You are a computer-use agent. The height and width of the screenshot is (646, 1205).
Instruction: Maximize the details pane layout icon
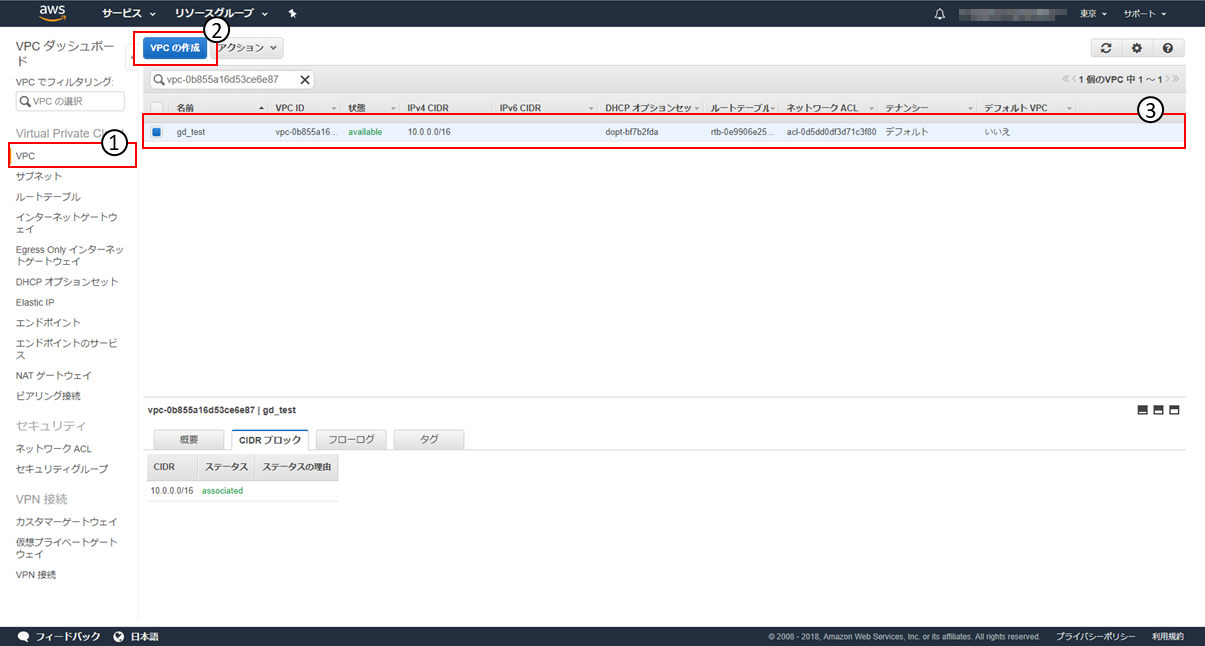[x=1175, y=410]
